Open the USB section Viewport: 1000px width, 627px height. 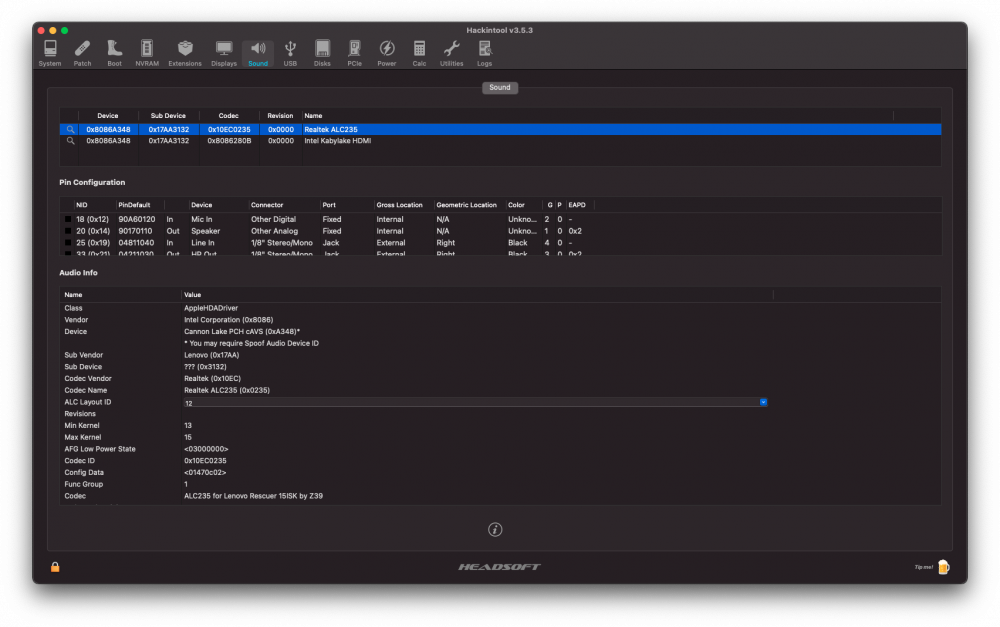point(290,54)
